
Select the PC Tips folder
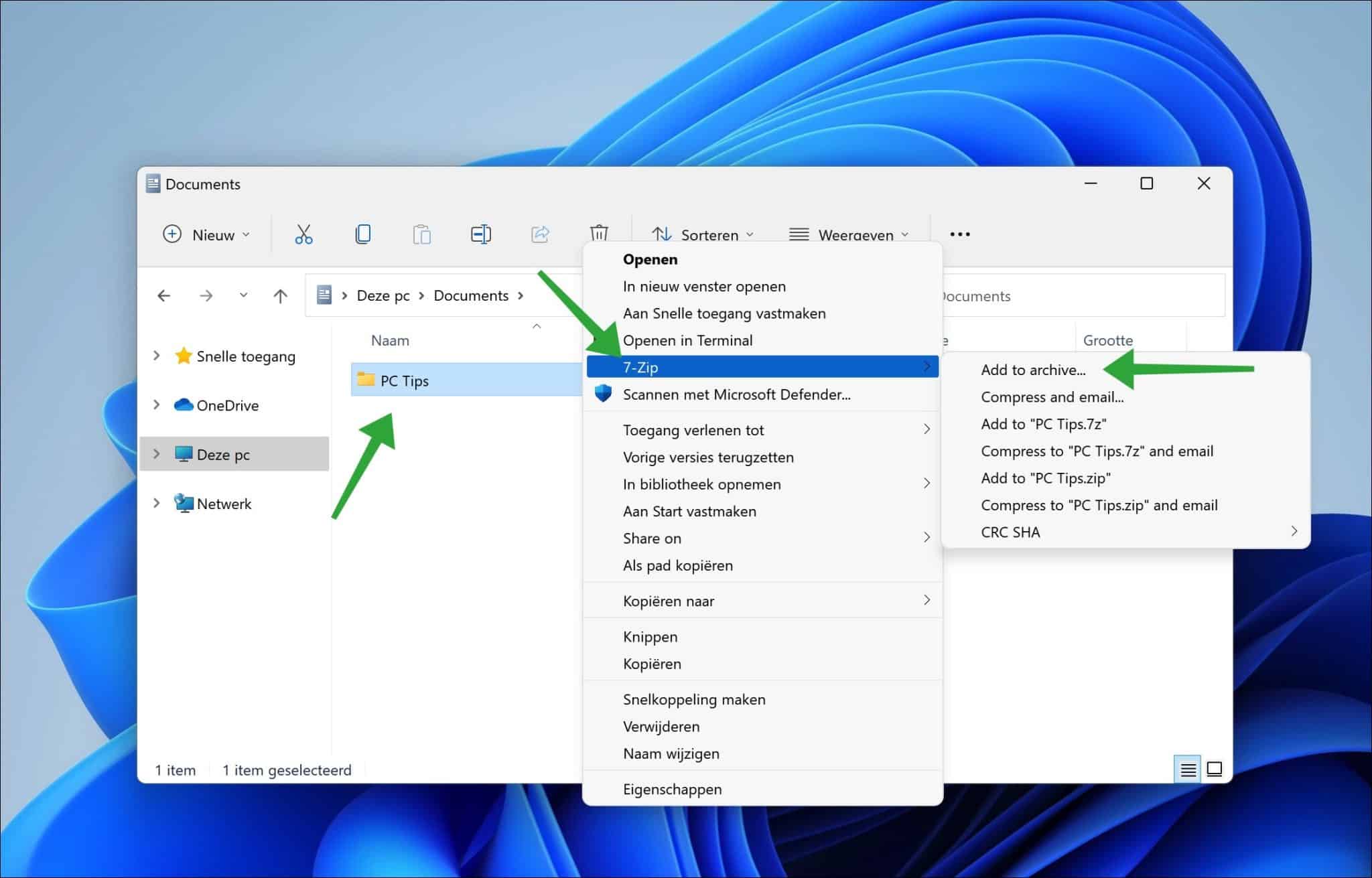coord(405,380)
